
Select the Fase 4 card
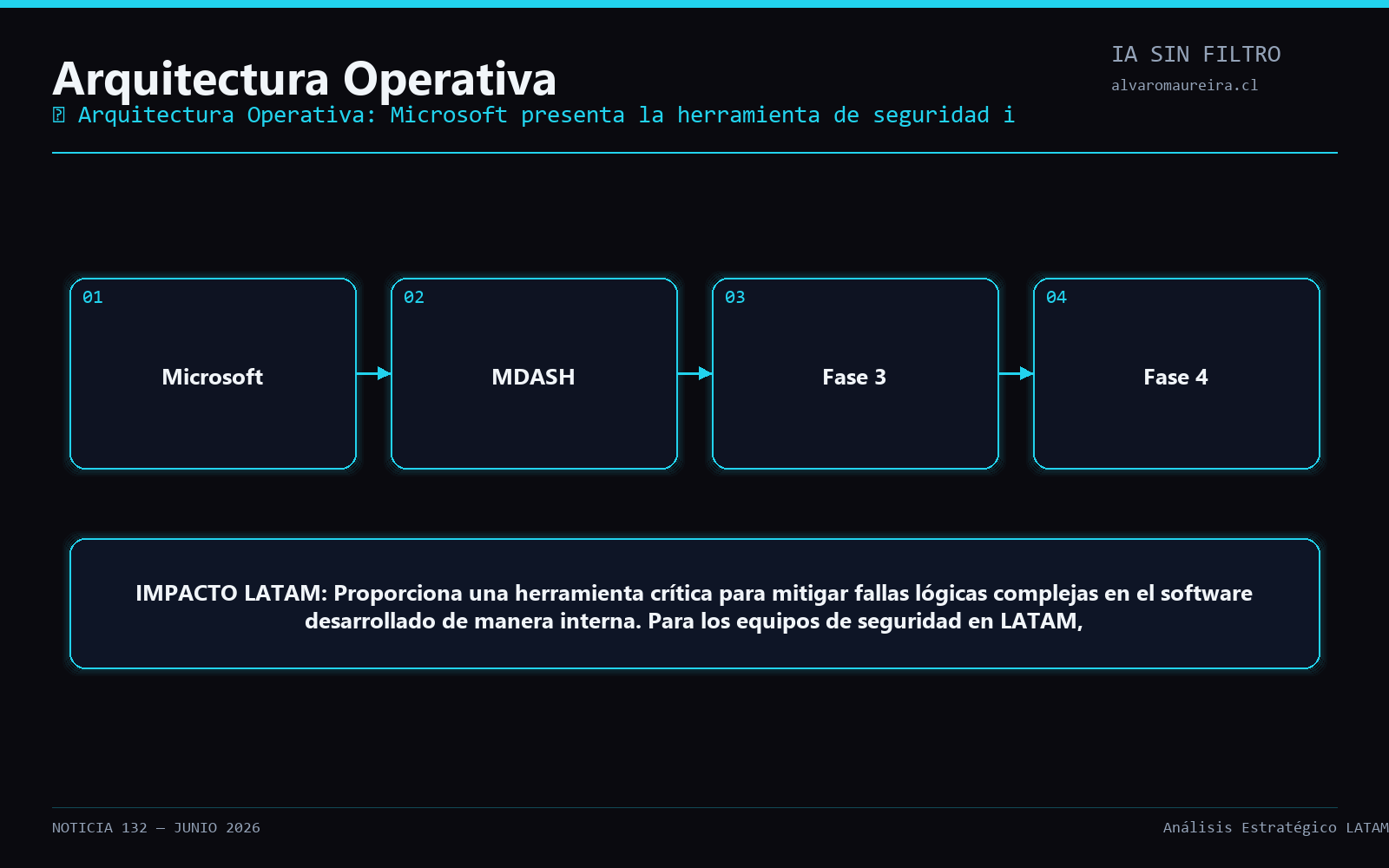pyautogui.click(x=1176, y=373)
